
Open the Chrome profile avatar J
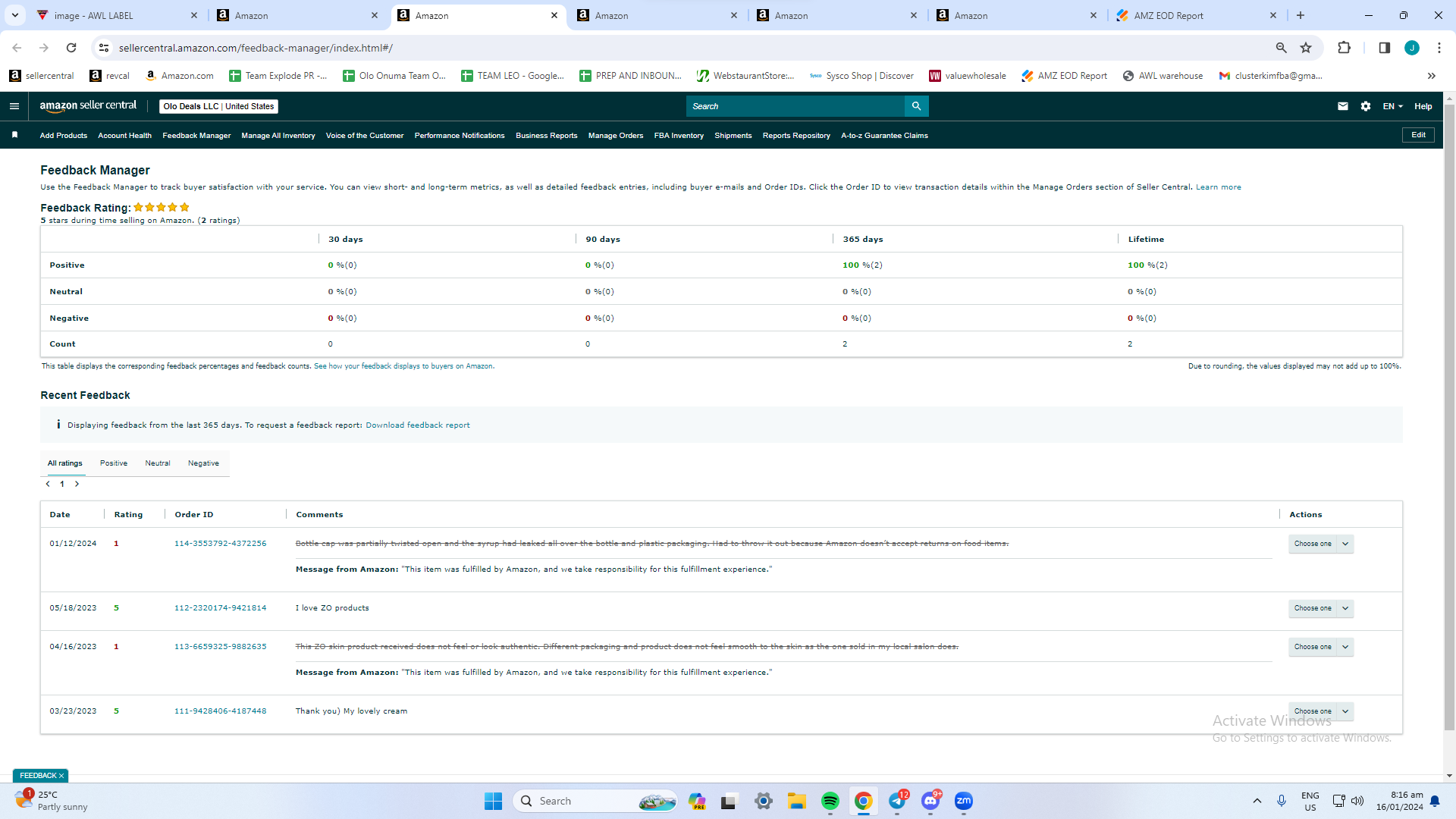pos(1412,48)
